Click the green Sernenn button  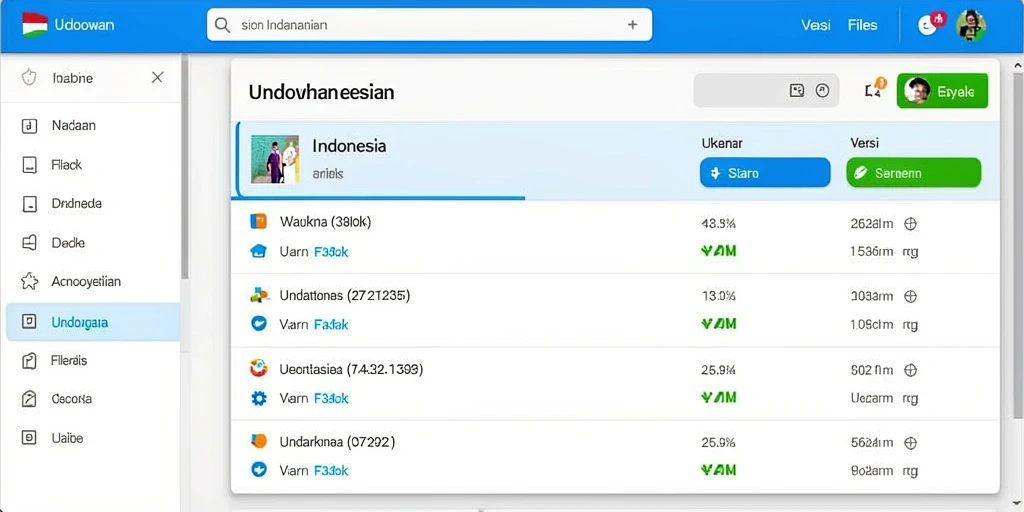(x=914, y=173)
